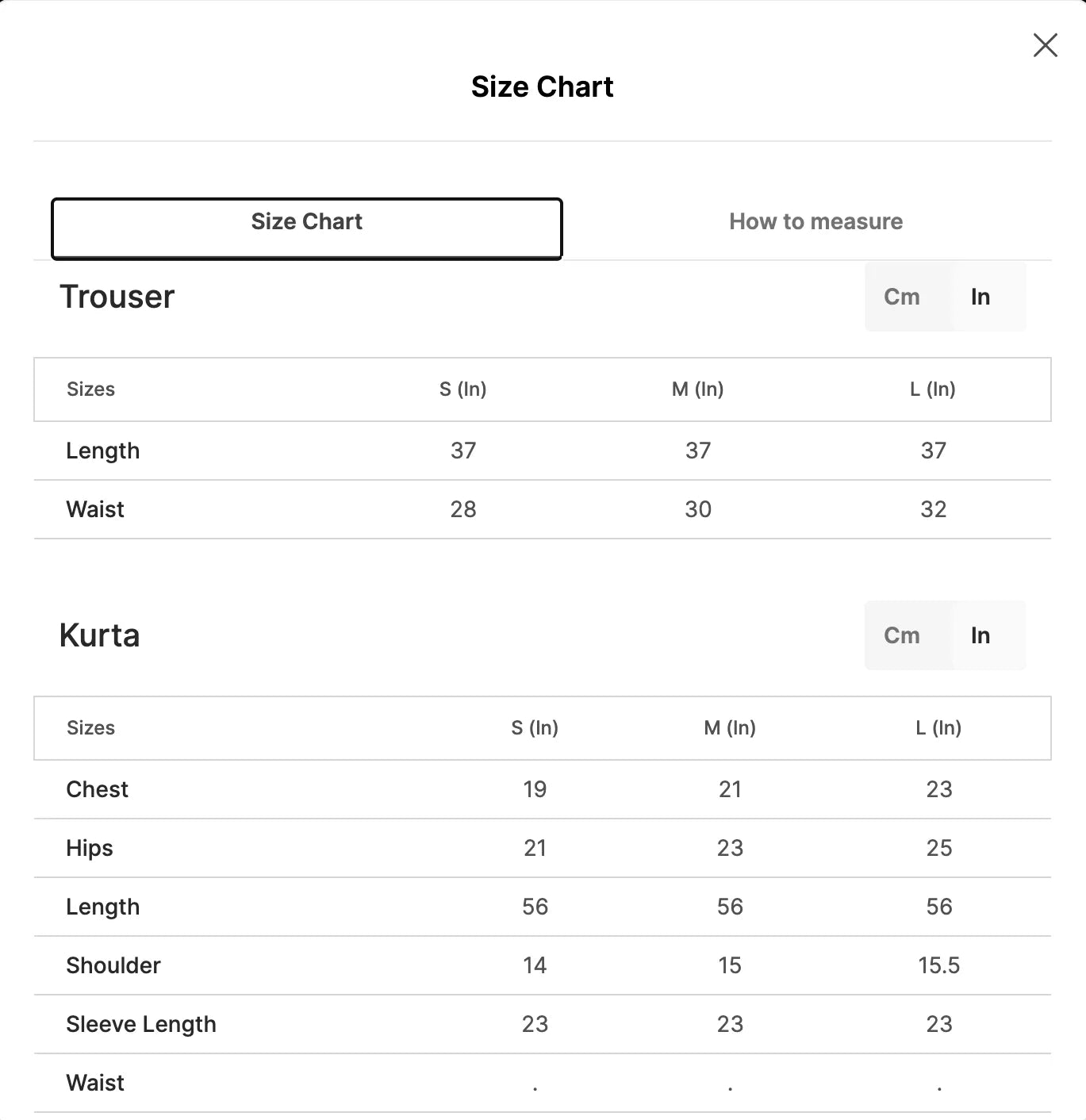Click the Kurta Hips row label
The height and width of the screenshot is (1120, 1086).
coord(90,848)
